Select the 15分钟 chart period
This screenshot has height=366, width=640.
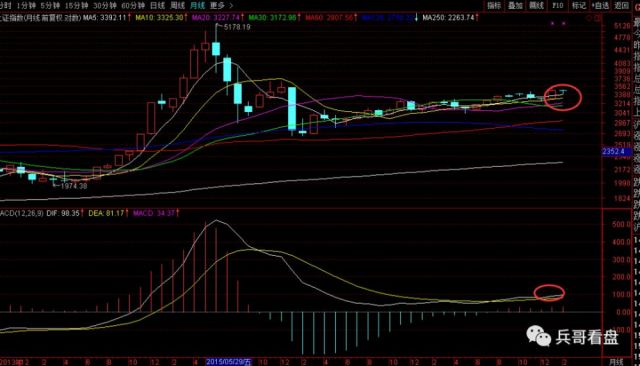[x=76, y=6]
